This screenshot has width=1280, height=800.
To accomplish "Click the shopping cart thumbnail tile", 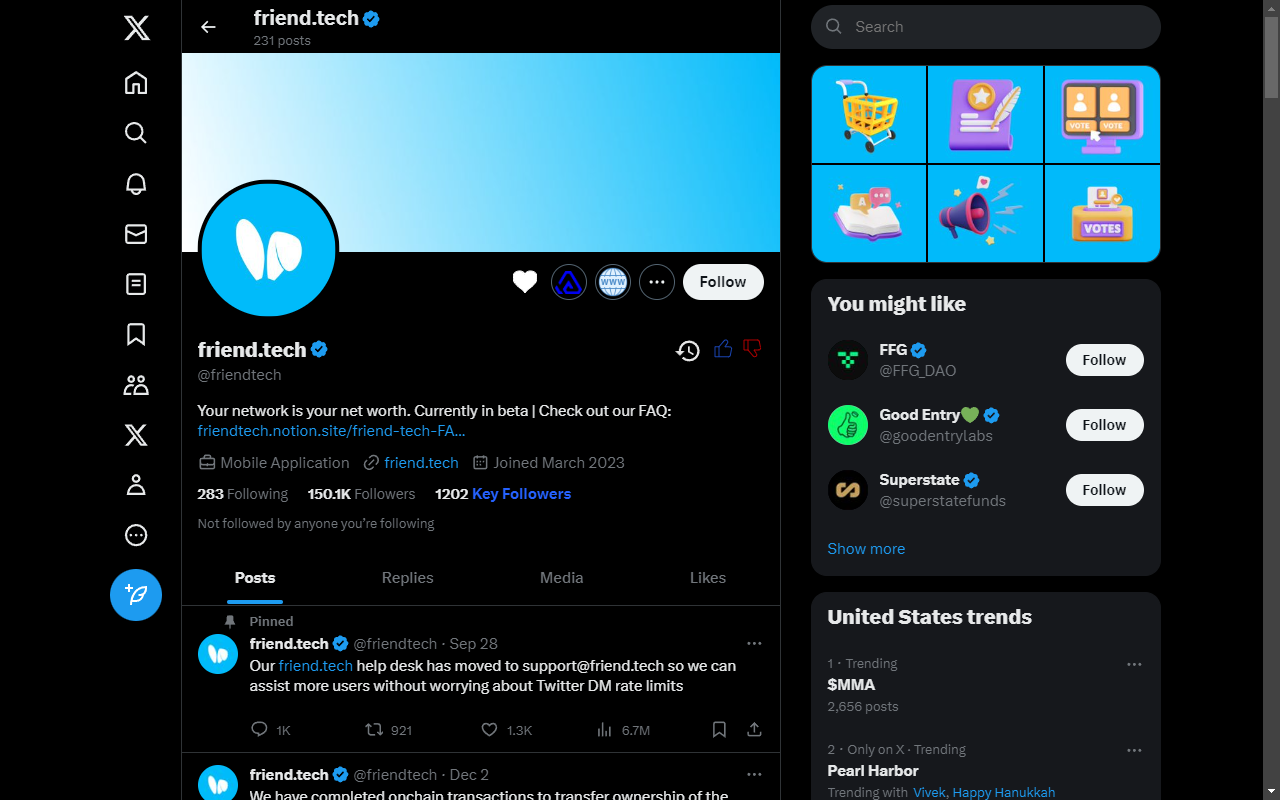I will [869, 114].
